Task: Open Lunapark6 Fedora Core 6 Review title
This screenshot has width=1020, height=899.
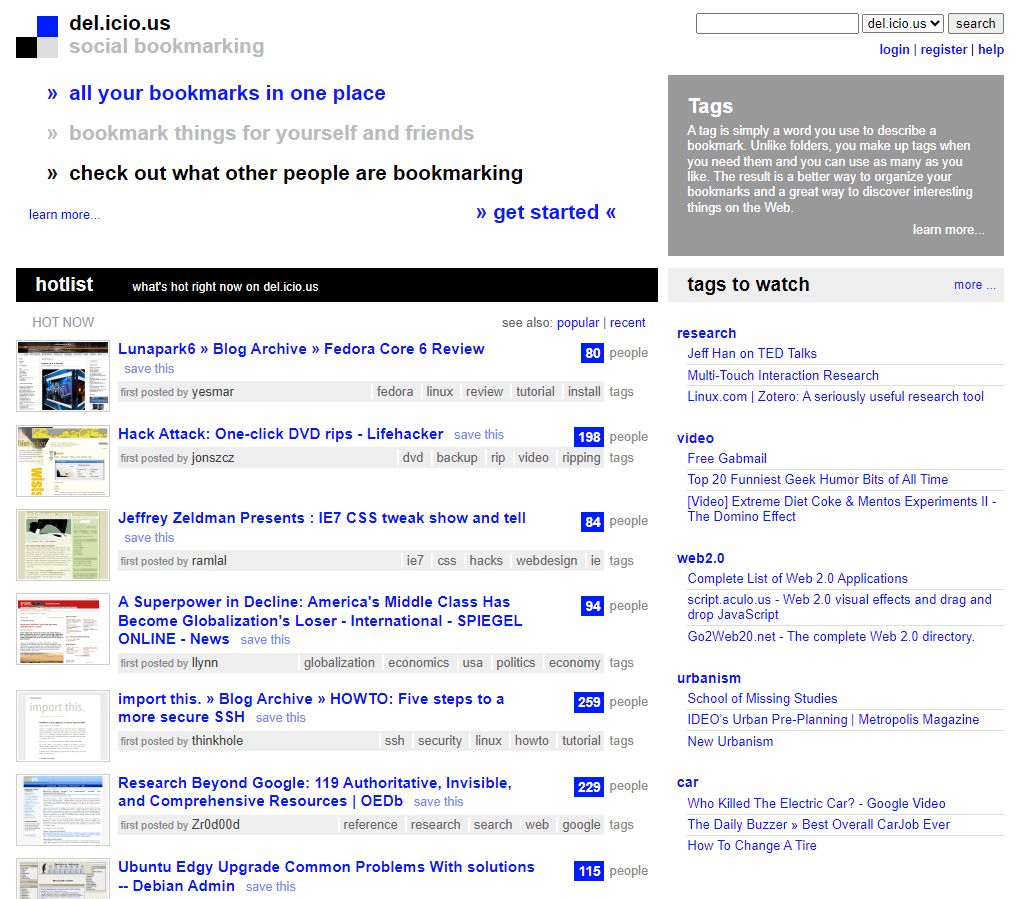Action: (x=301, y=349)
